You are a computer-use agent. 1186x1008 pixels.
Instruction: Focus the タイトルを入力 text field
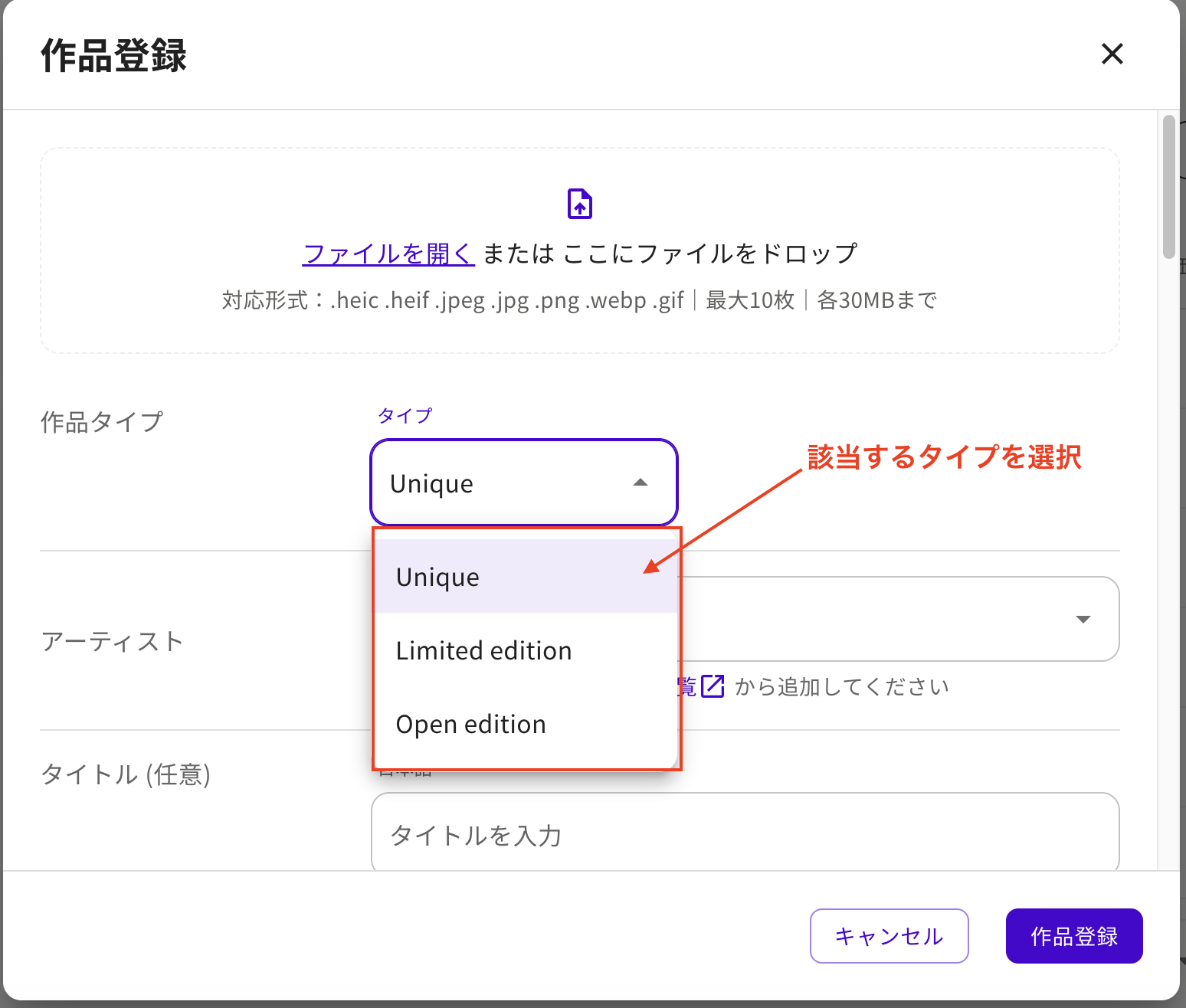[743, 834]
